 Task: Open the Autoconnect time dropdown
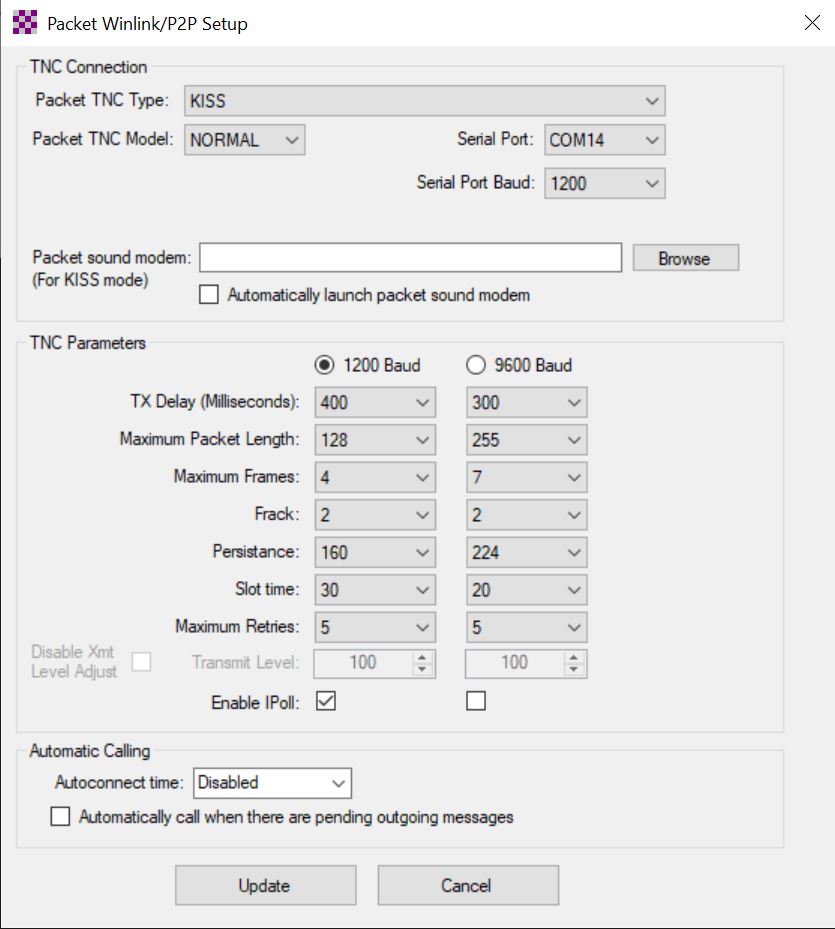pyautogui.click(x=272, y=782)
